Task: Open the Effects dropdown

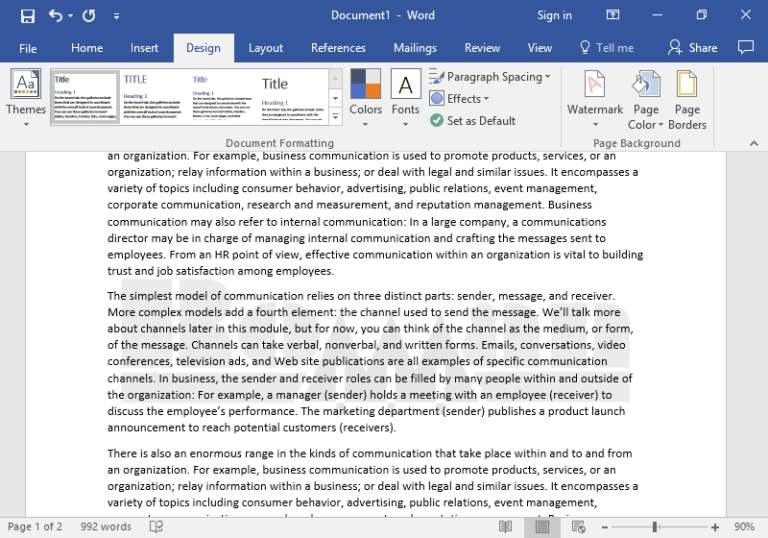Action: [x=459, y=98]
